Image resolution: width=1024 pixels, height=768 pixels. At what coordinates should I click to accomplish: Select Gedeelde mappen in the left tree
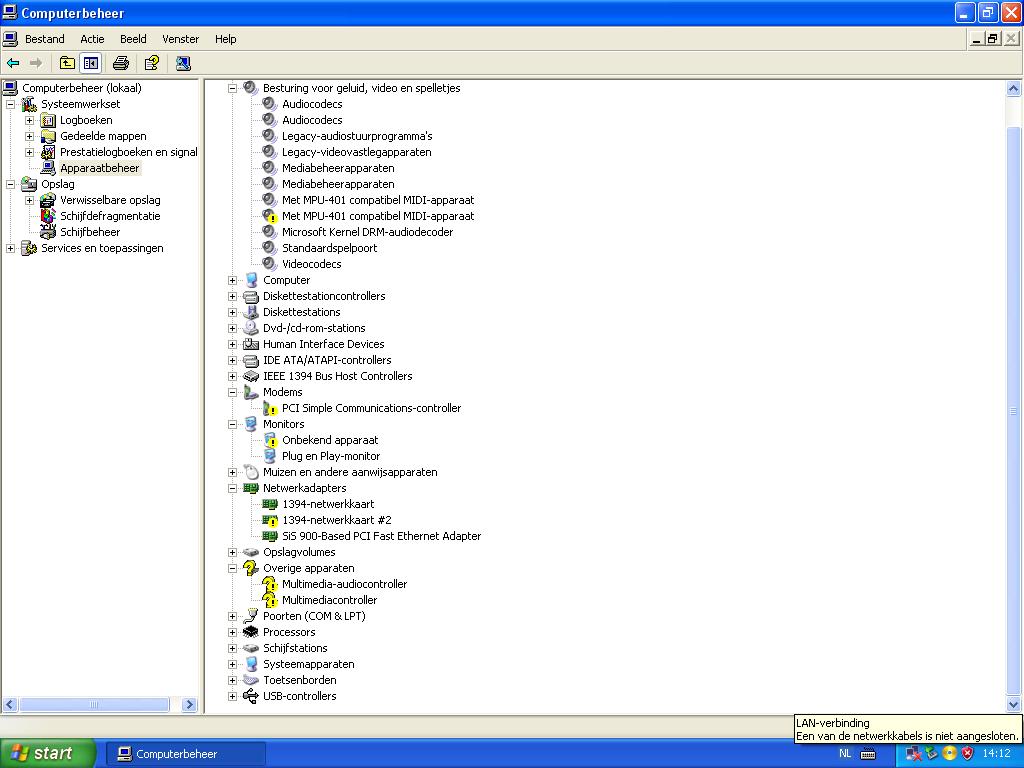tap(103, 136)
